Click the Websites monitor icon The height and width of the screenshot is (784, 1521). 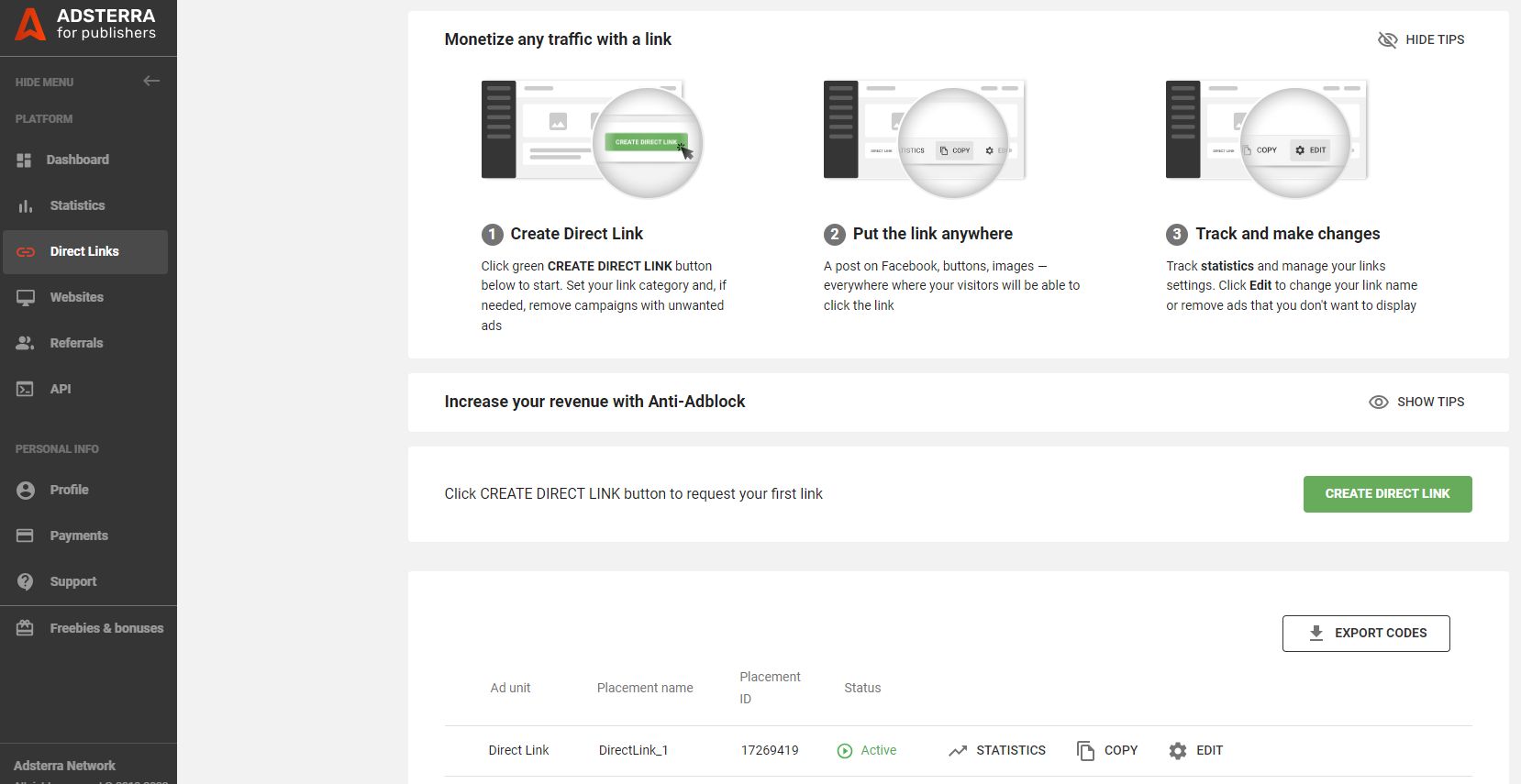[x=26, y=298]
